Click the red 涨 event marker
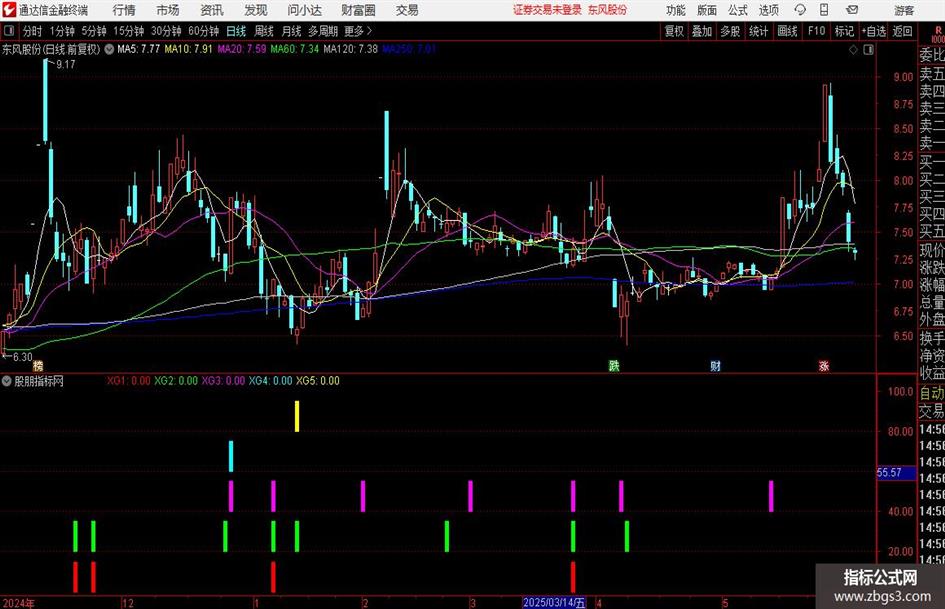945x609 pixels. (x=824, y=365)
